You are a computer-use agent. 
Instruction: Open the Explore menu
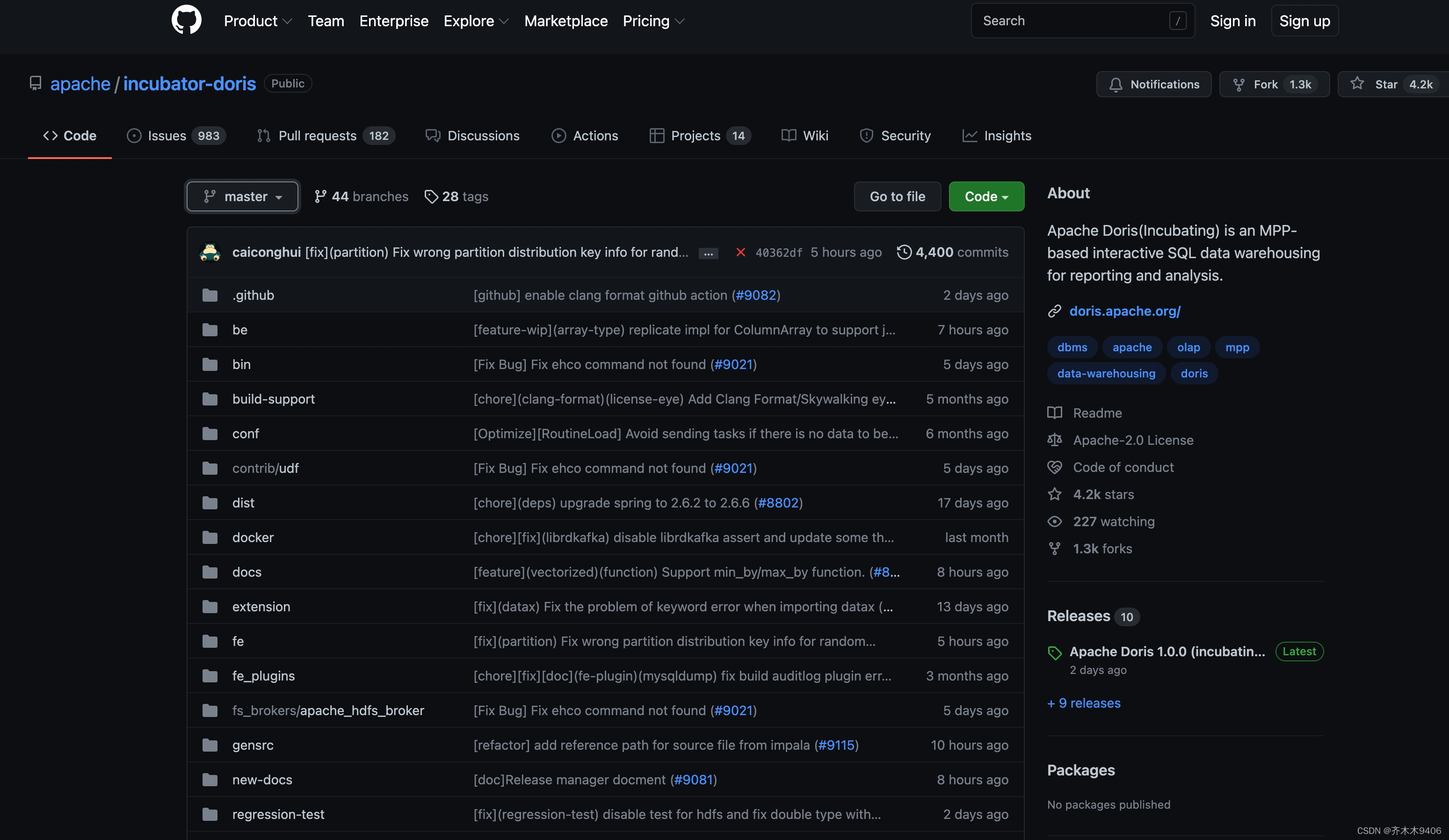pos(476,21)
